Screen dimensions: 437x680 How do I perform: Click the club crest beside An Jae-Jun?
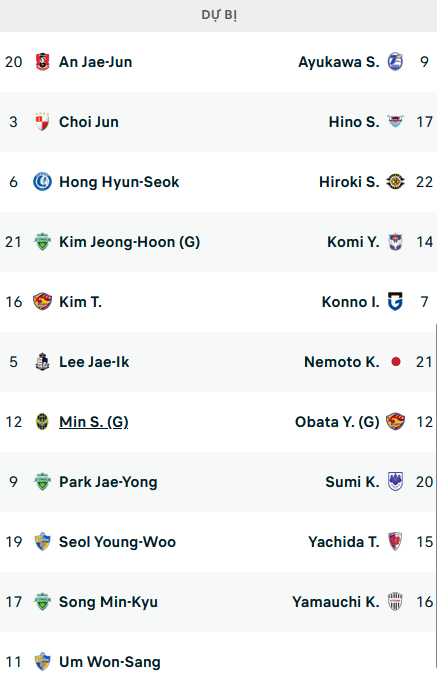(42, 62)
